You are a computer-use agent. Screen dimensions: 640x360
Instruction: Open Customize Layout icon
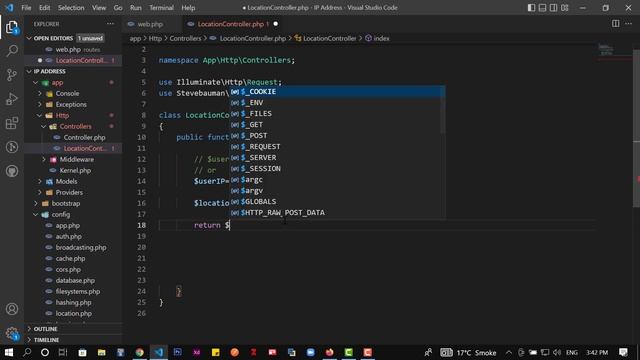564,8
